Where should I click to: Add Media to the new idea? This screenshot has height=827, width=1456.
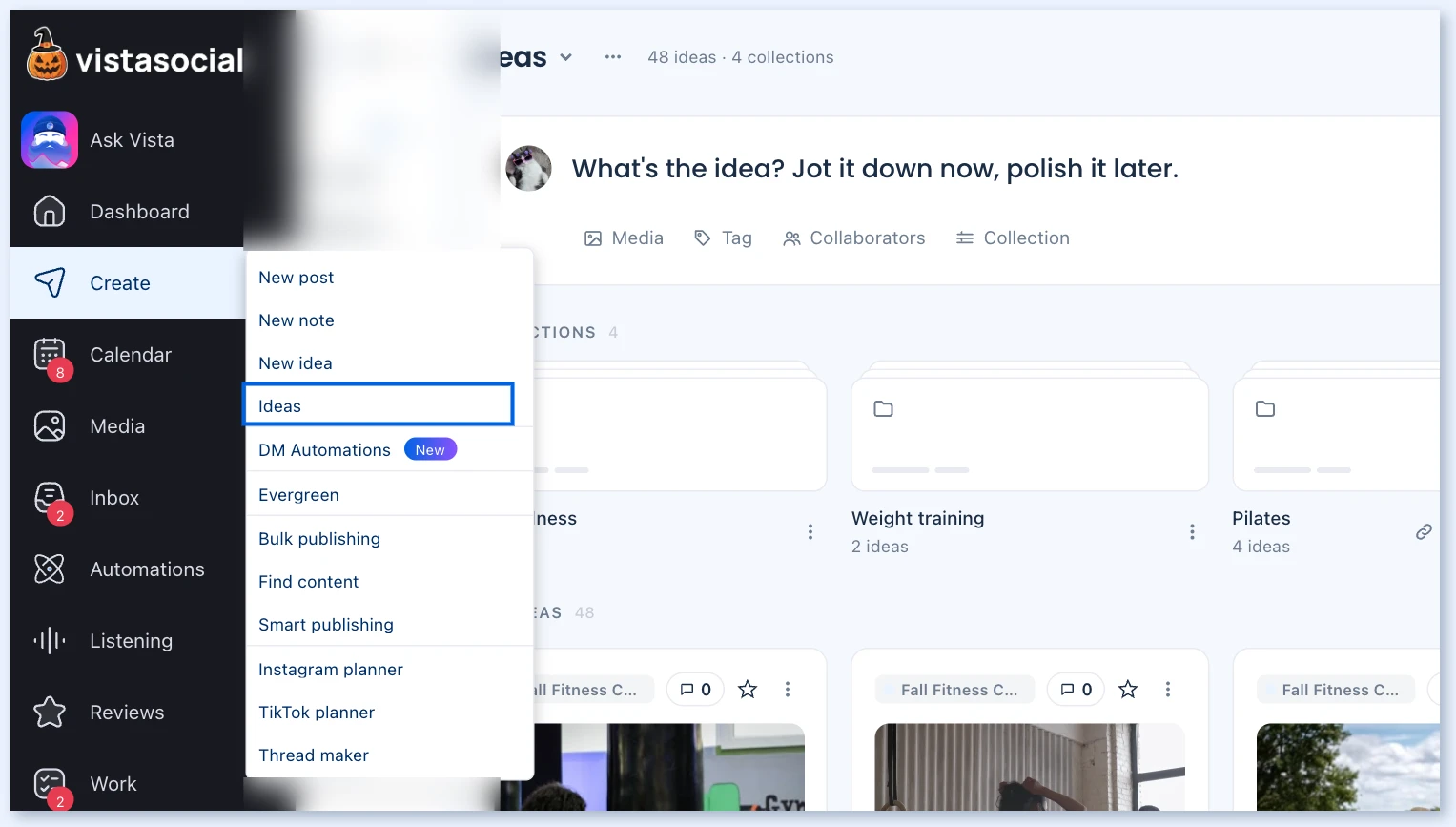click(624, 238)
